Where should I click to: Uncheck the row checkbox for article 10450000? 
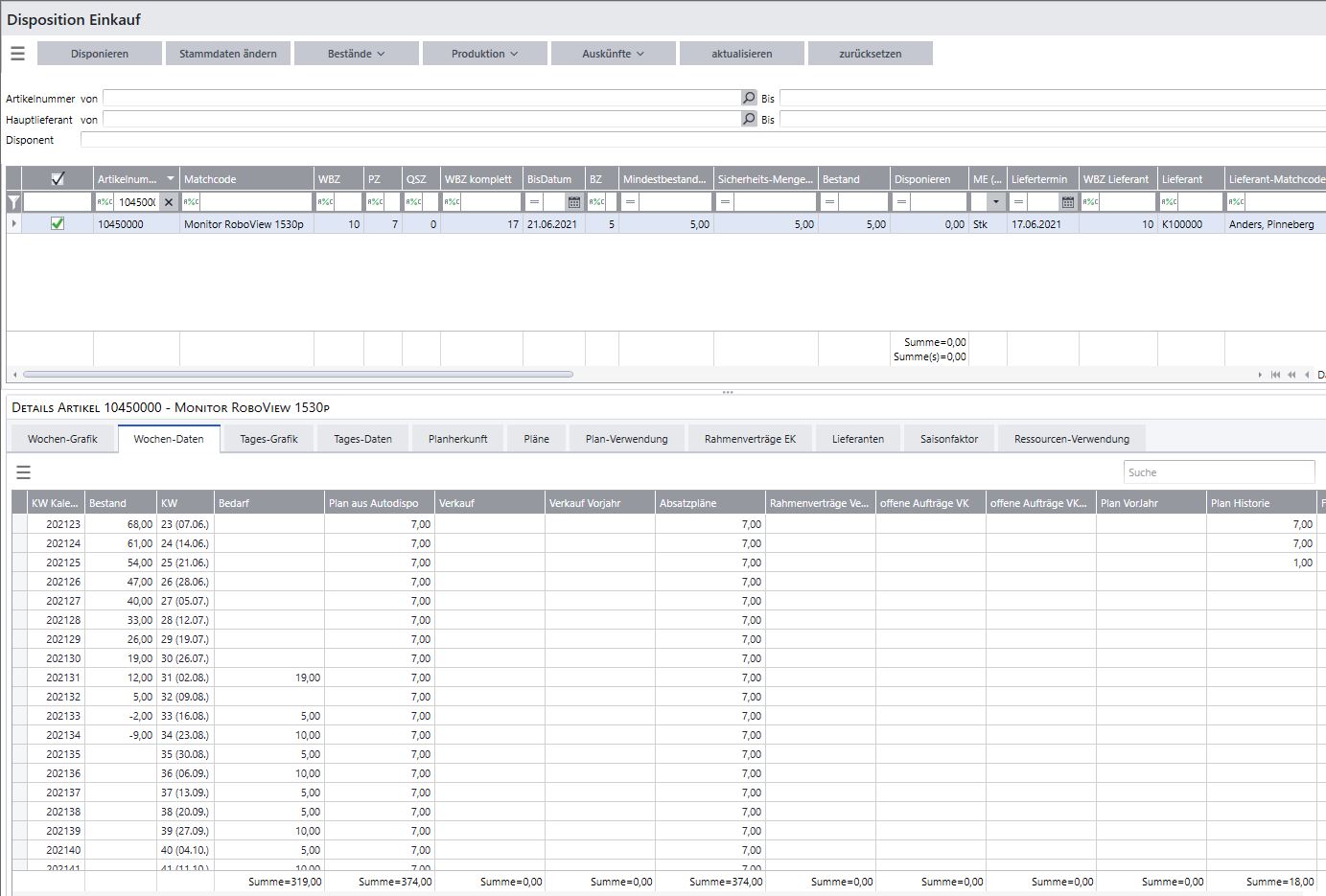58,223
